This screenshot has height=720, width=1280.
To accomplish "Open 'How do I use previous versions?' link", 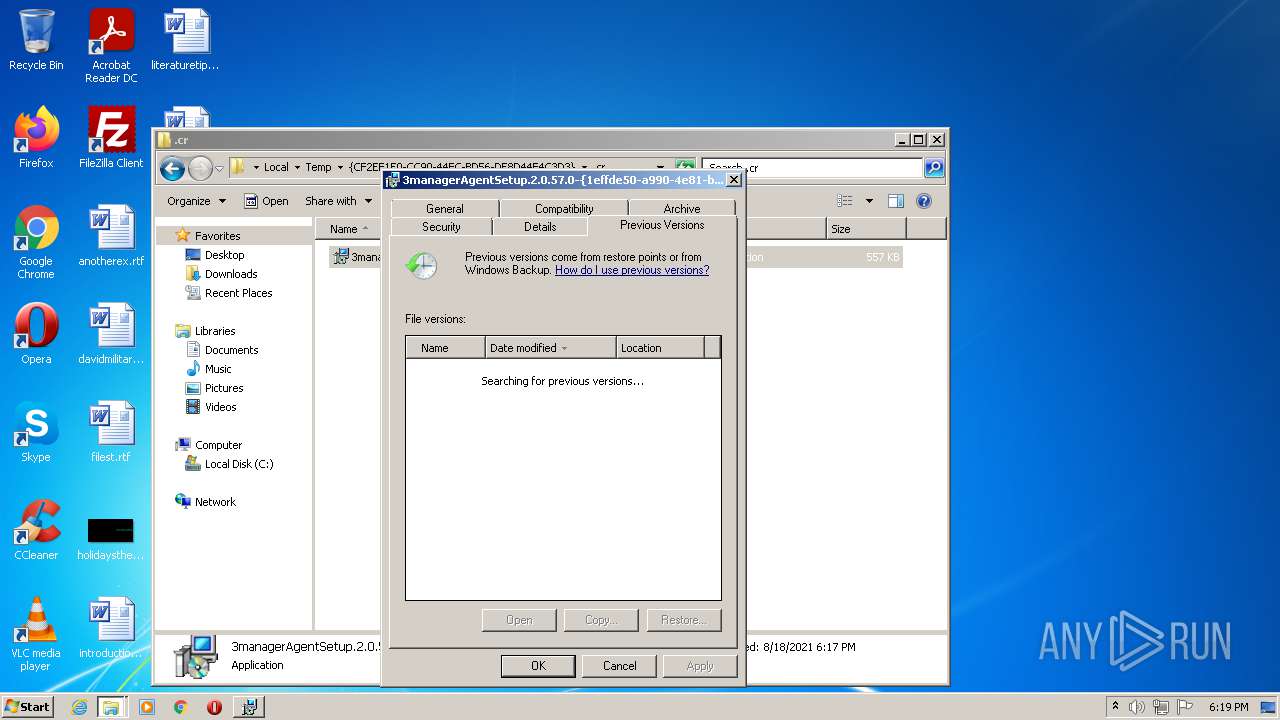I will click(632, 270).
